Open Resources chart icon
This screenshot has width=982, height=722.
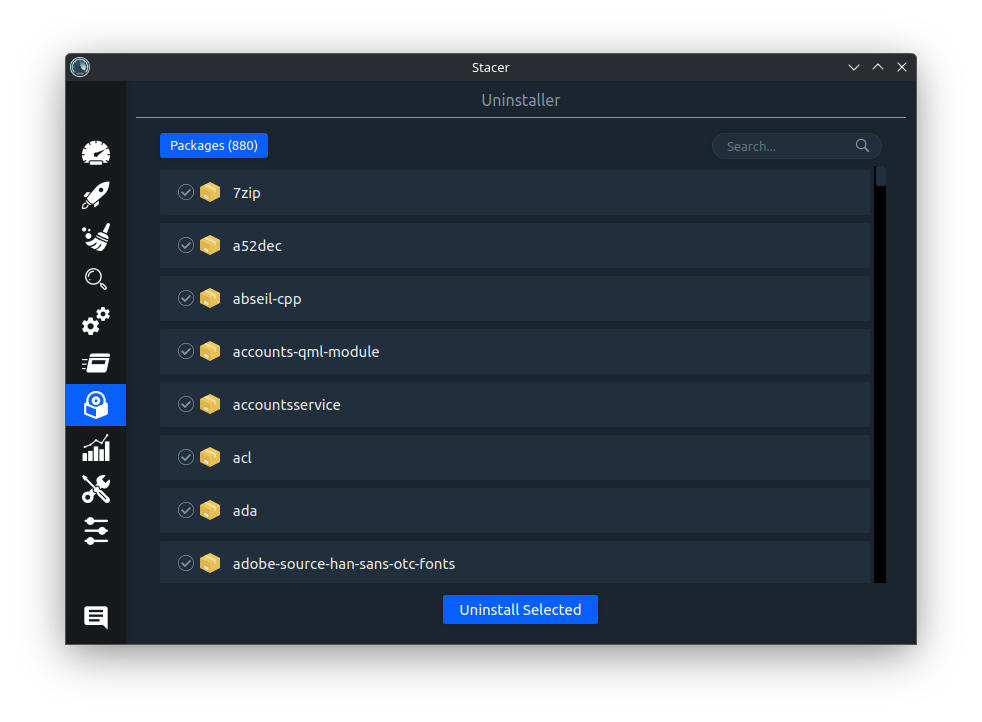coord(96,448)
